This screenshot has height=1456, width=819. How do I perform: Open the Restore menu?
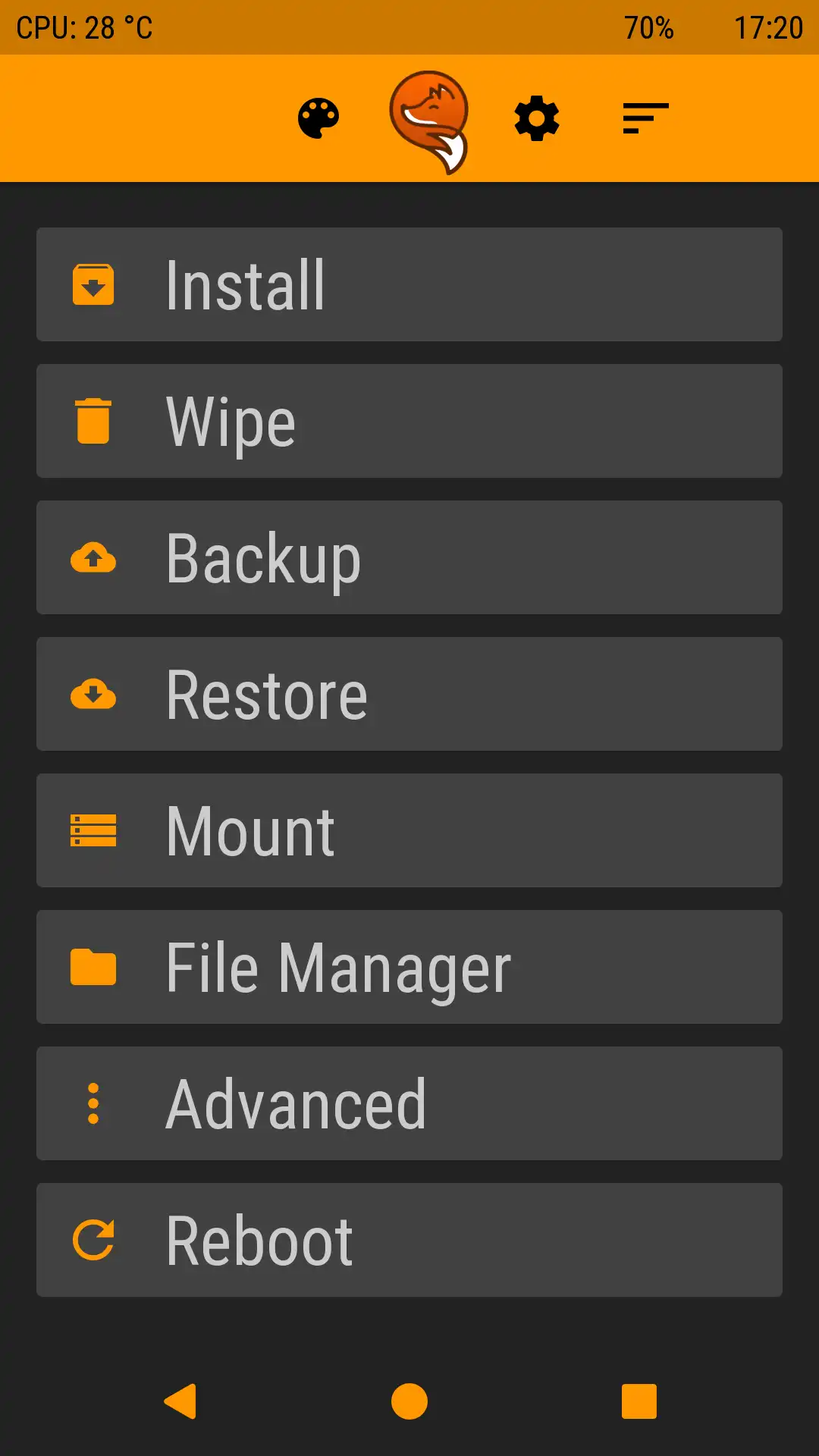click(409, 694)
